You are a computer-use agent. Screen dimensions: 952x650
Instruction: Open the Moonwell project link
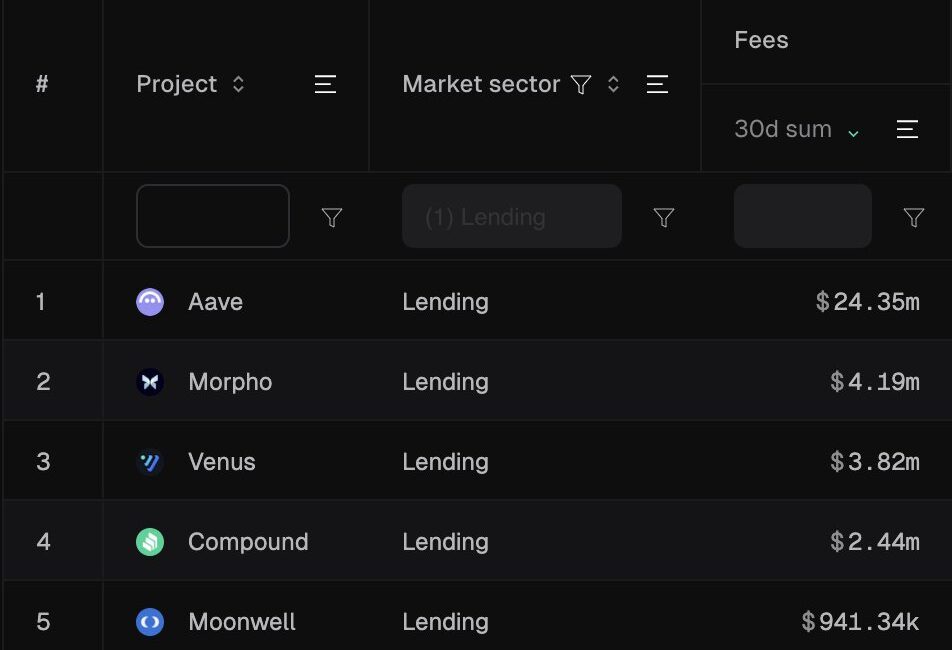coord(242,622)
